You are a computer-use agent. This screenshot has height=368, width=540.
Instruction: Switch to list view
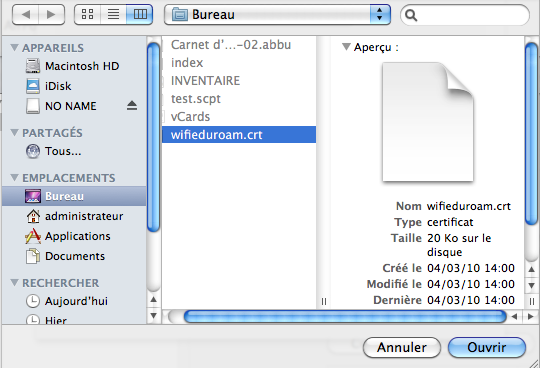tap(113, 14)
